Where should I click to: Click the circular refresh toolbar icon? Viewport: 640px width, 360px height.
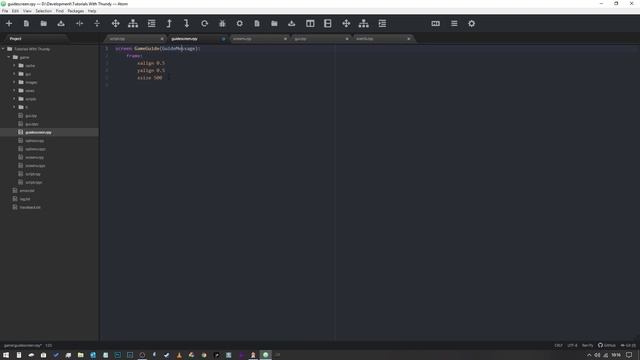pyautogui.click(x=204, y=24)
